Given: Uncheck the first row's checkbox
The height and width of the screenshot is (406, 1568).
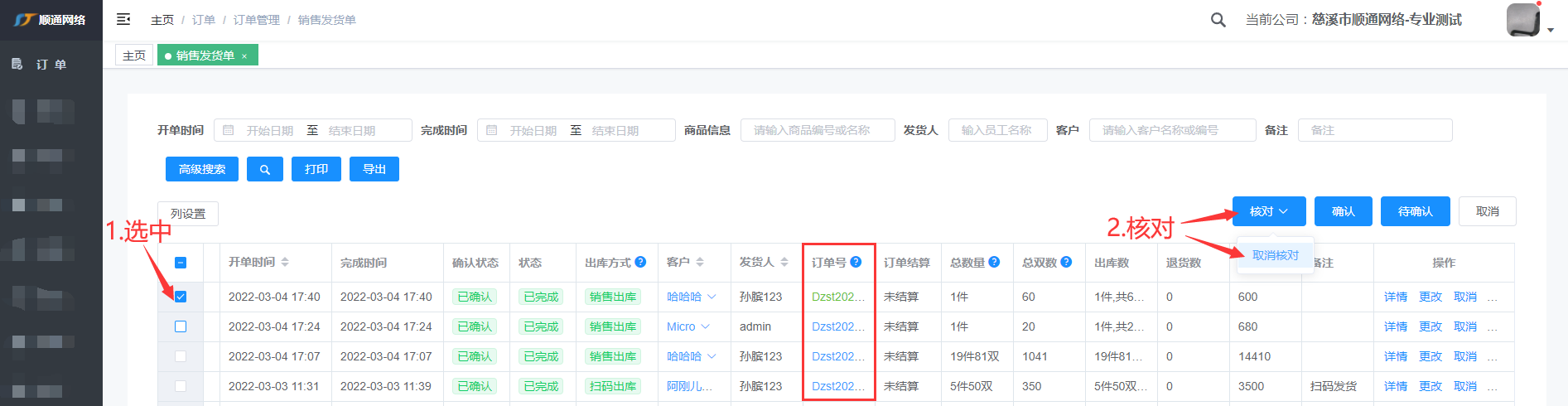Looking at the screenshot, I should [181, 297].
